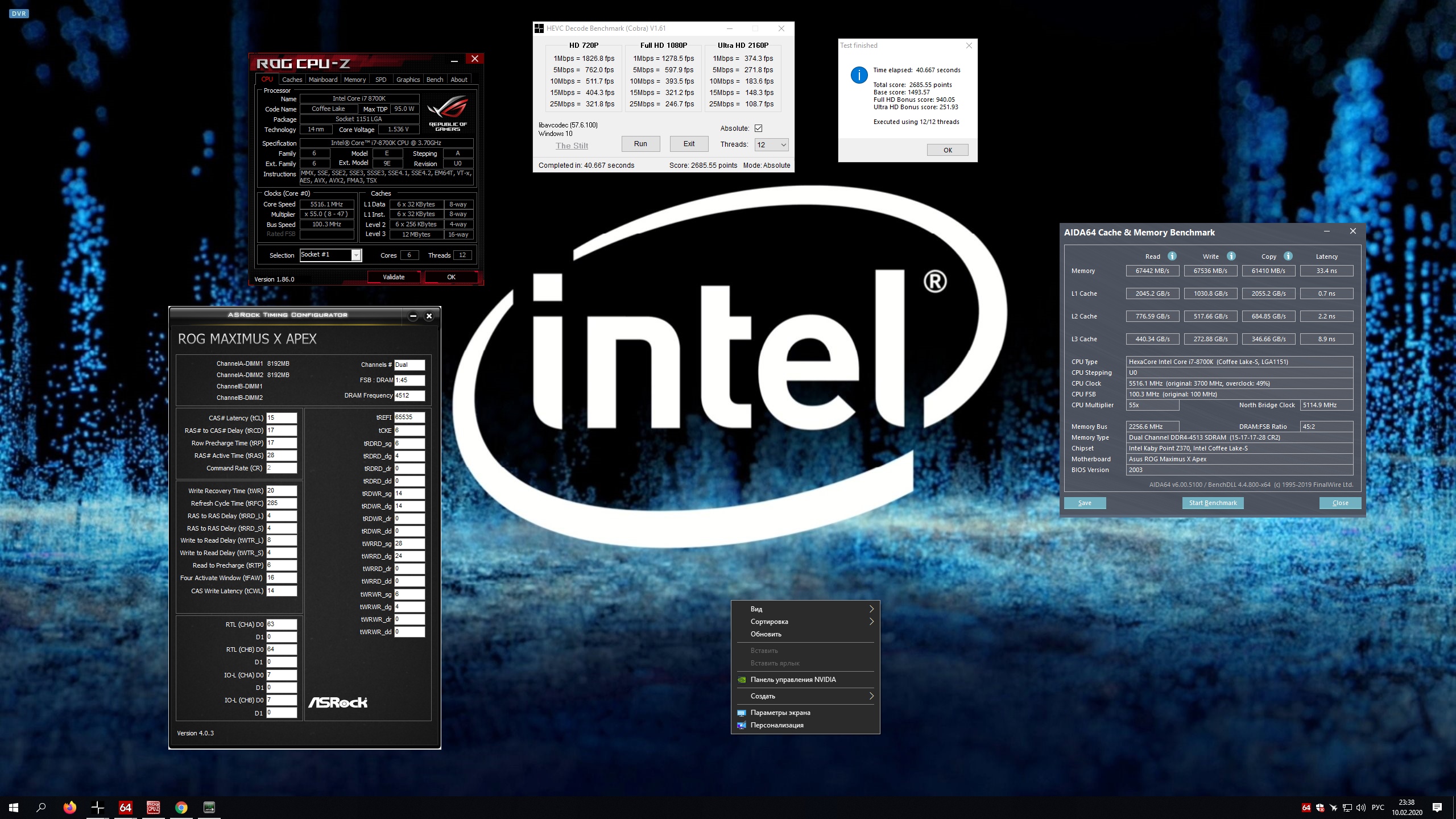Click AIDA64 Copy info icon

[x=1288, y=256]
